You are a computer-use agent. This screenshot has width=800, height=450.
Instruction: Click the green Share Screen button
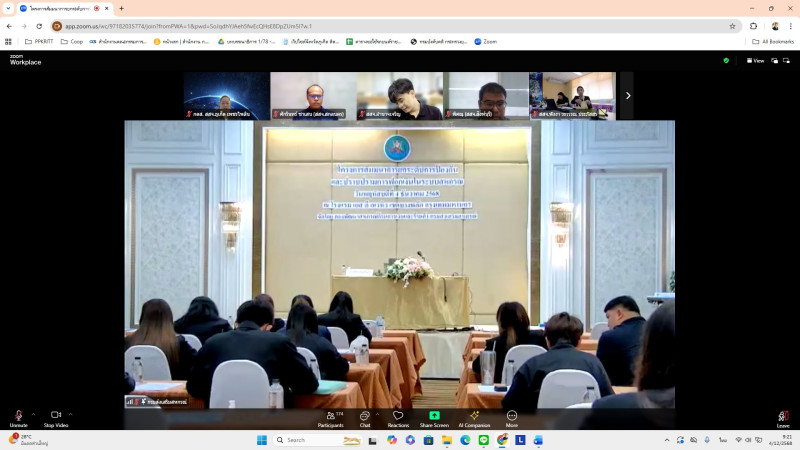pos(434,416)
